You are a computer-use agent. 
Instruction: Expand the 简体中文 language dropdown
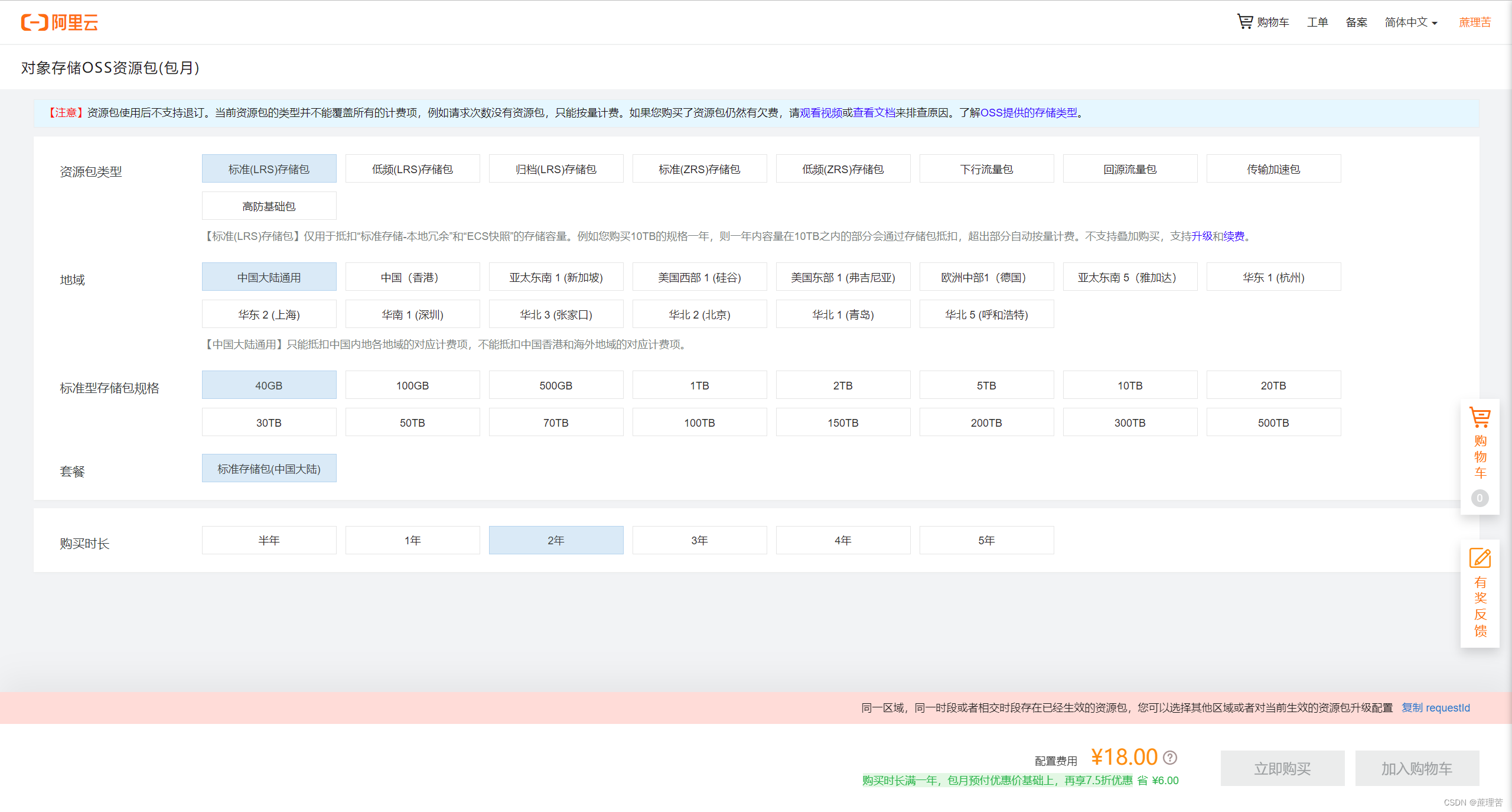click(1411, 22)
